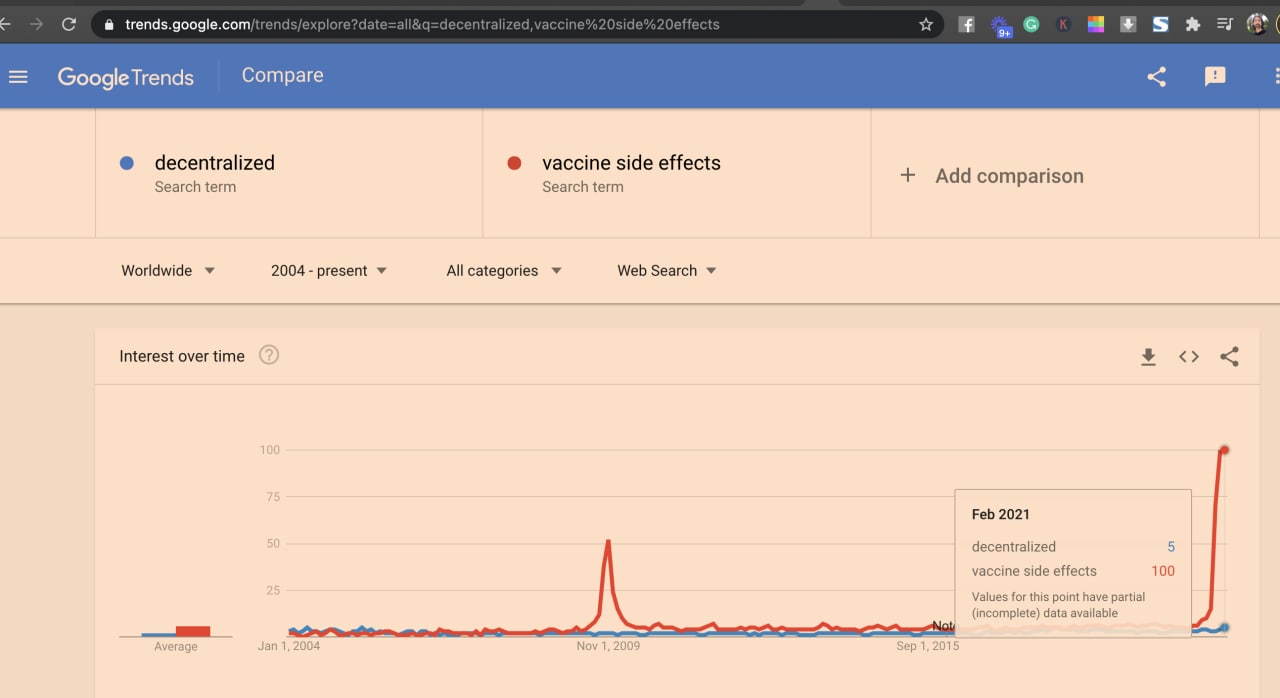Click the 'Sep 1, 2015' axis label
Image resolution: width=1280 pixels, height=698 pixels.
point(927,646)
